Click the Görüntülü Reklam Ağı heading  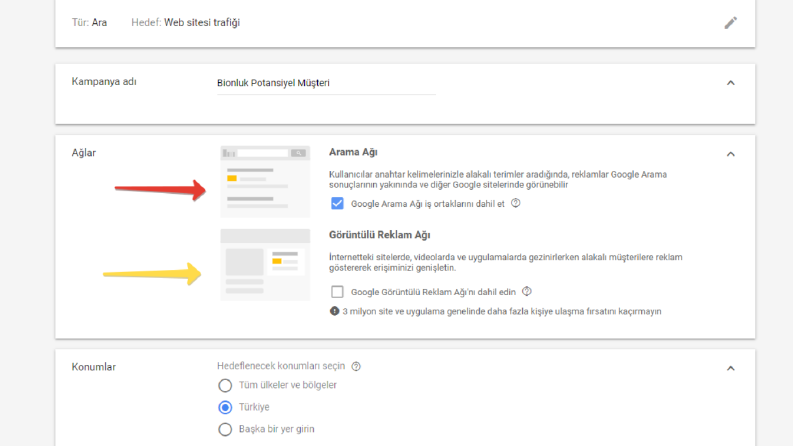pos(379,235)
